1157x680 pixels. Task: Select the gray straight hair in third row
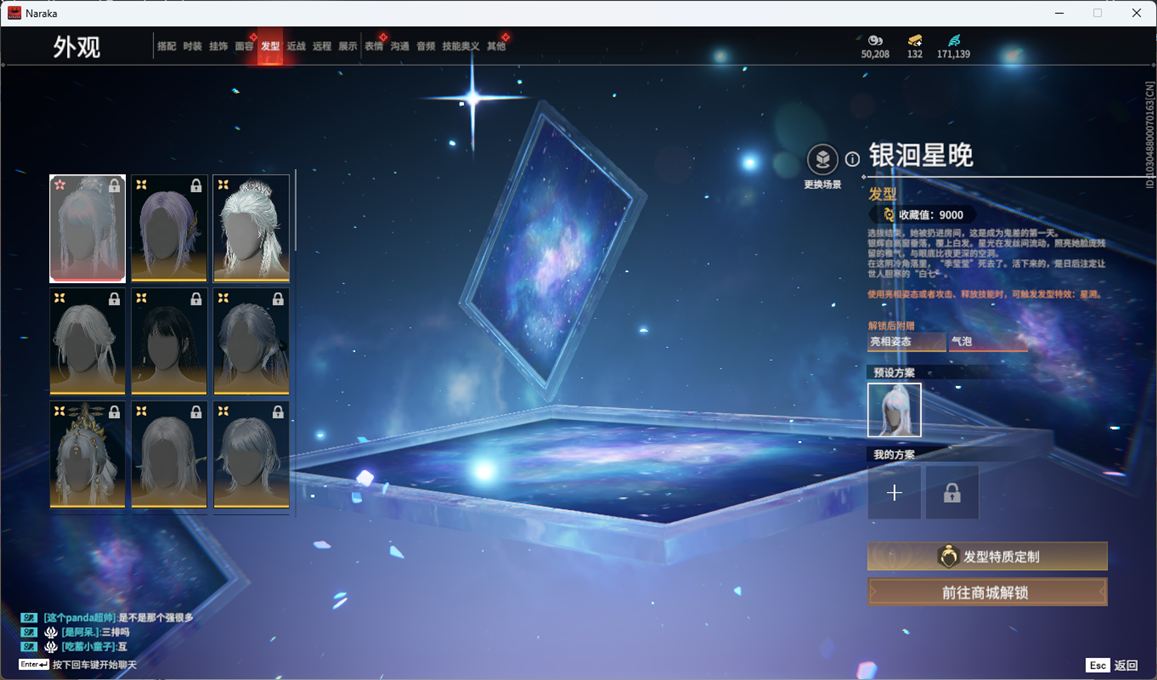[169, 455]
